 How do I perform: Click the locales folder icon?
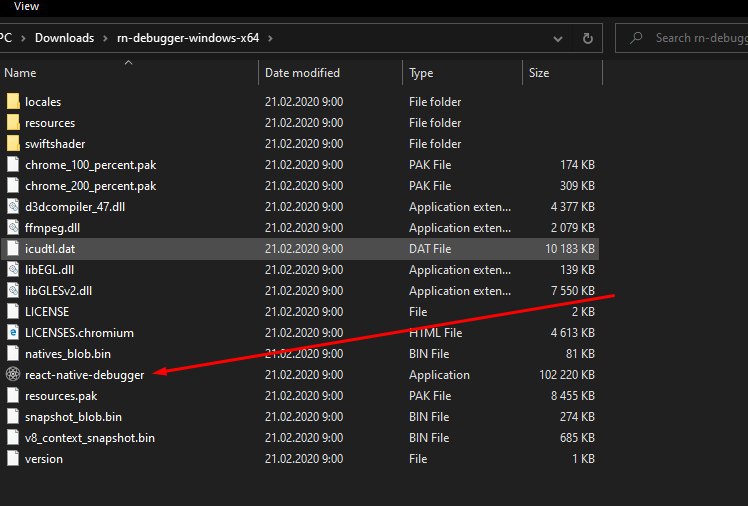[13, 102]
